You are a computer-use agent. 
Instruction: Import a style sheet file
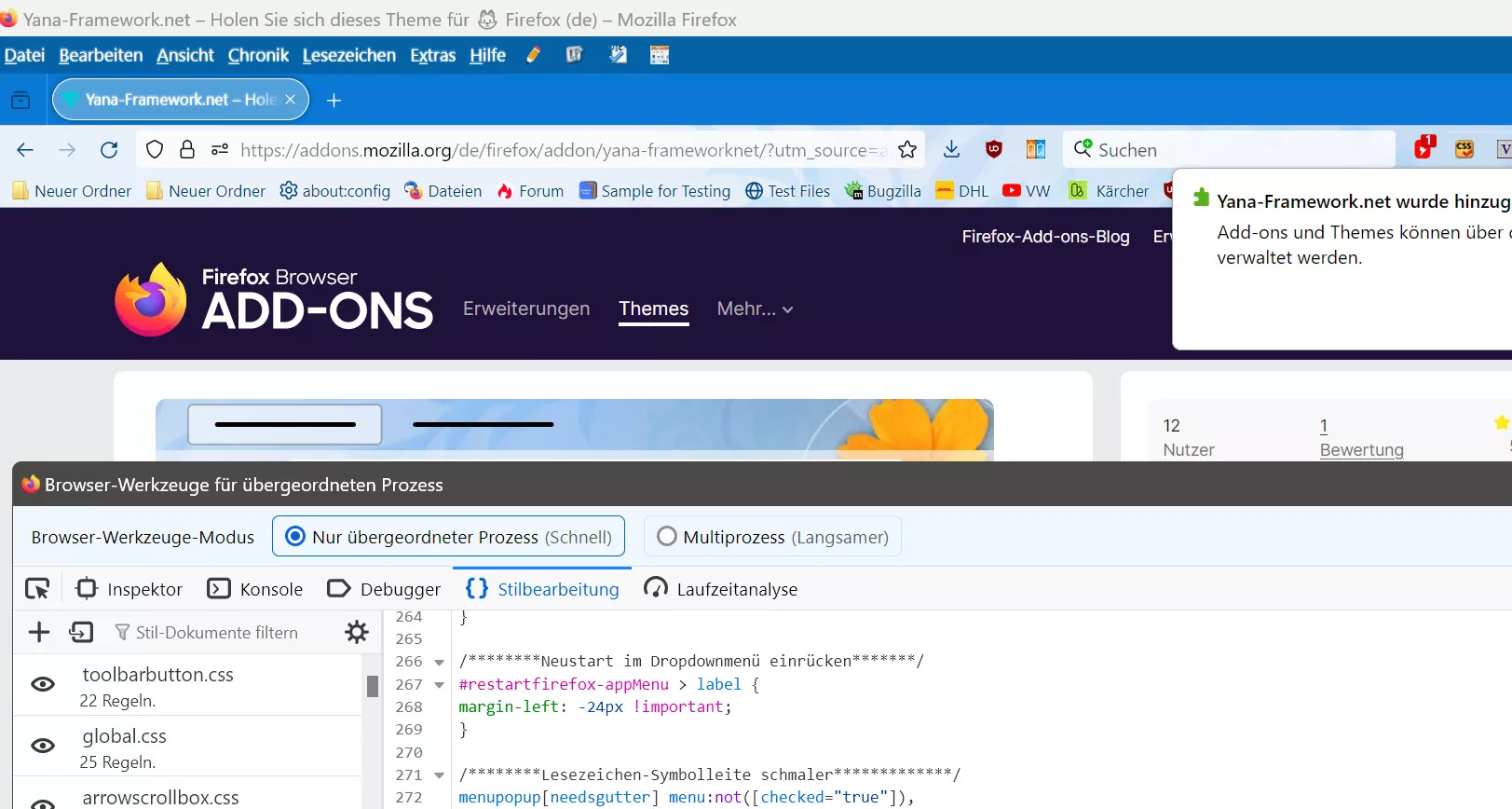(x=81, y=633)
